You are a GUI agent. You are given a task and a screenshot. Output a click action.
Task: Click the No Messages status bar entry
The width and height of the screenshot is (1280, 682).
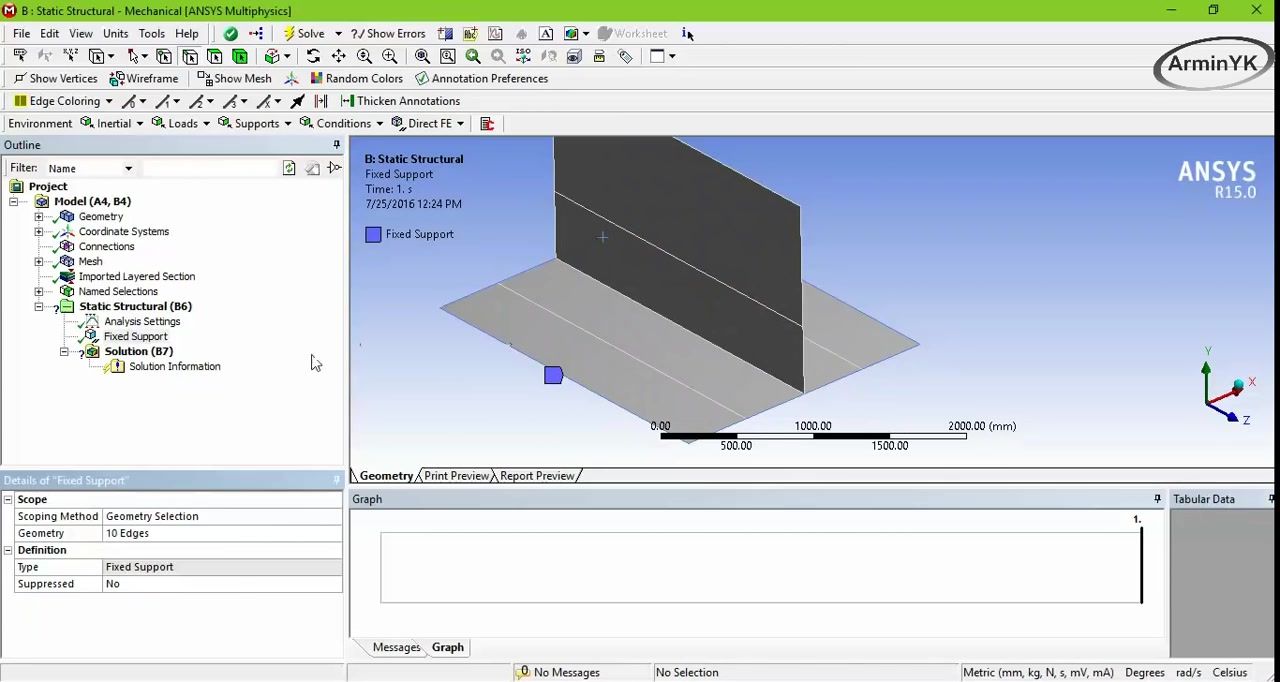[x=557, y=672]
